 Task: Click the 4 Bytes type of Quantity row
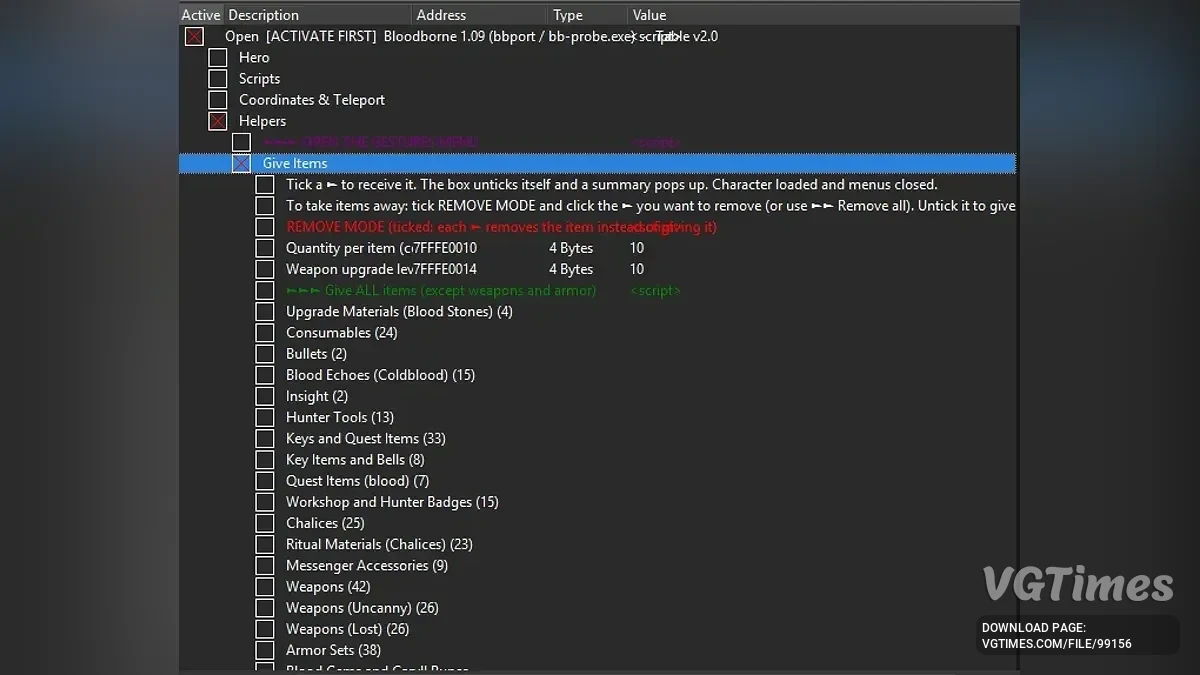(571, 248)
